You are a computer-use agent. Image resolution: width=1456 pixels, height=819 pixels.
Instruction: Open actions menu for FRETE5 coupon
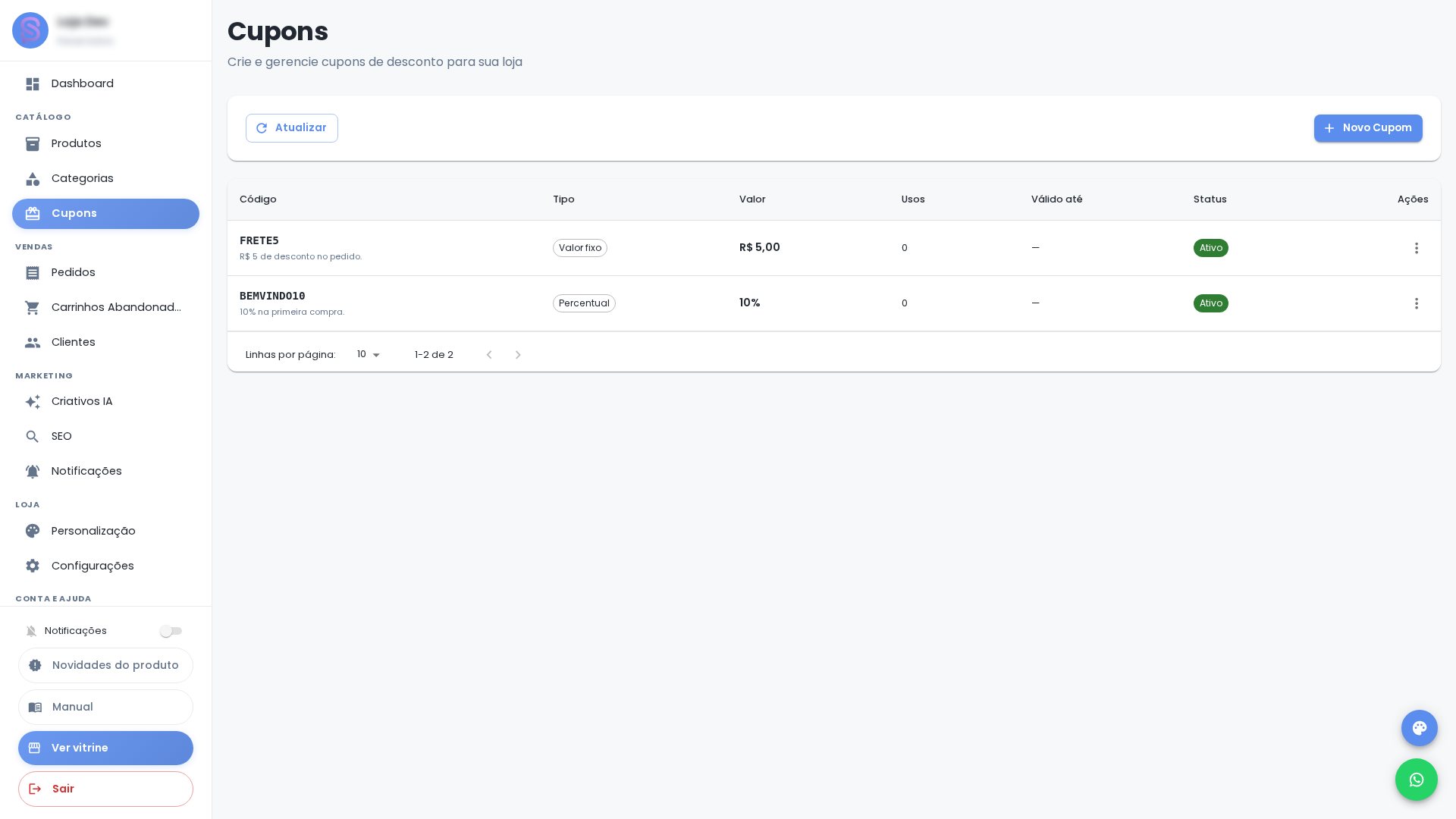pos(1416,248)
